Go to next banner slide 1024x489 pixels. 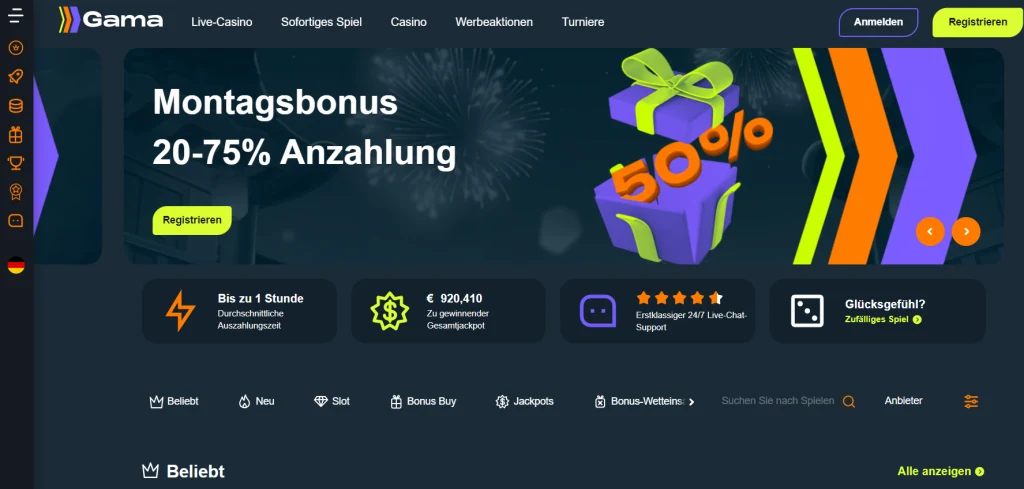pyautogui.click(x=966, y=231)
